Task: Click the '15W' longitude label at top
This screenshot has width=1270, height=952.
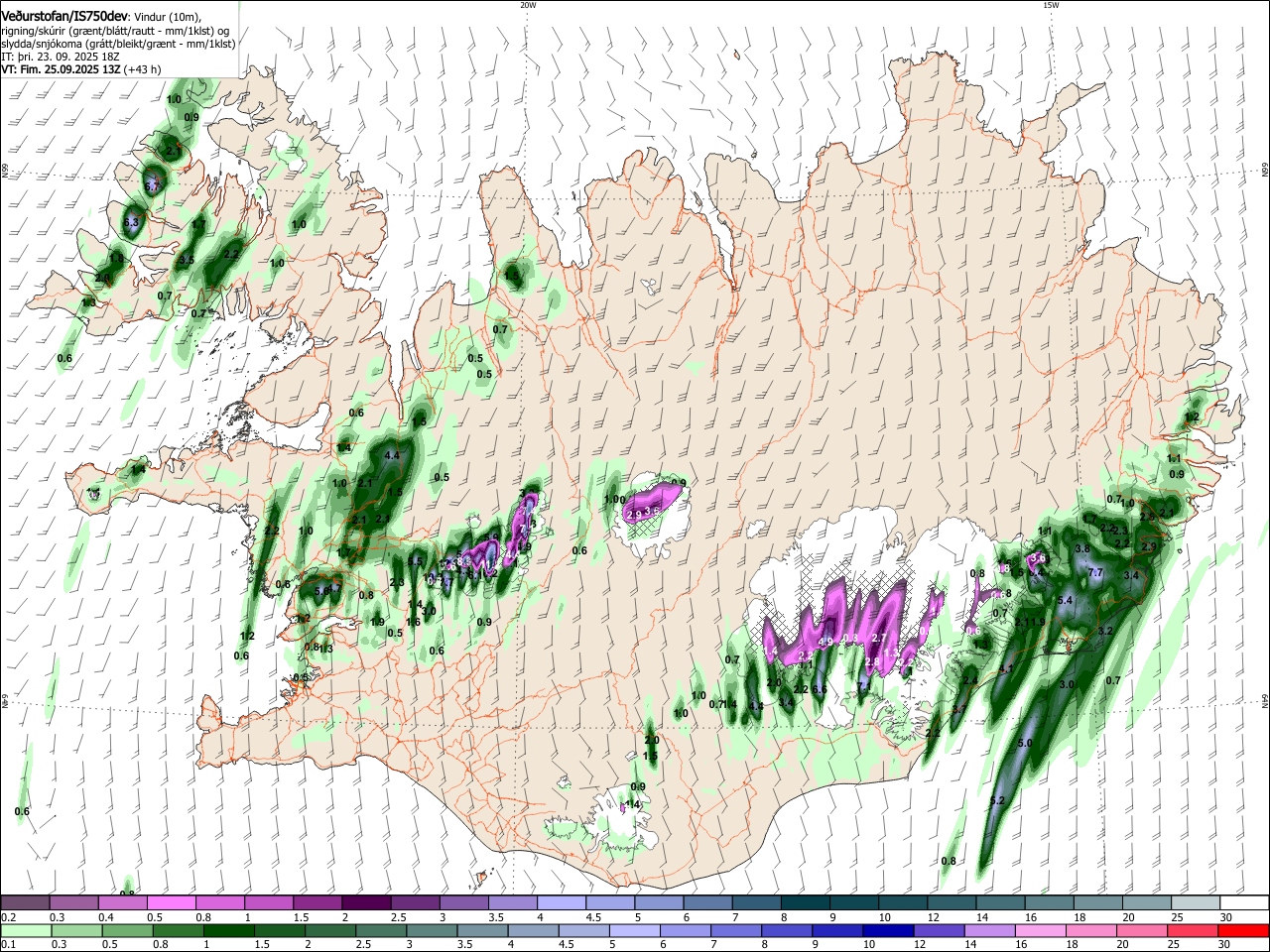Action: pos(1051,5)
